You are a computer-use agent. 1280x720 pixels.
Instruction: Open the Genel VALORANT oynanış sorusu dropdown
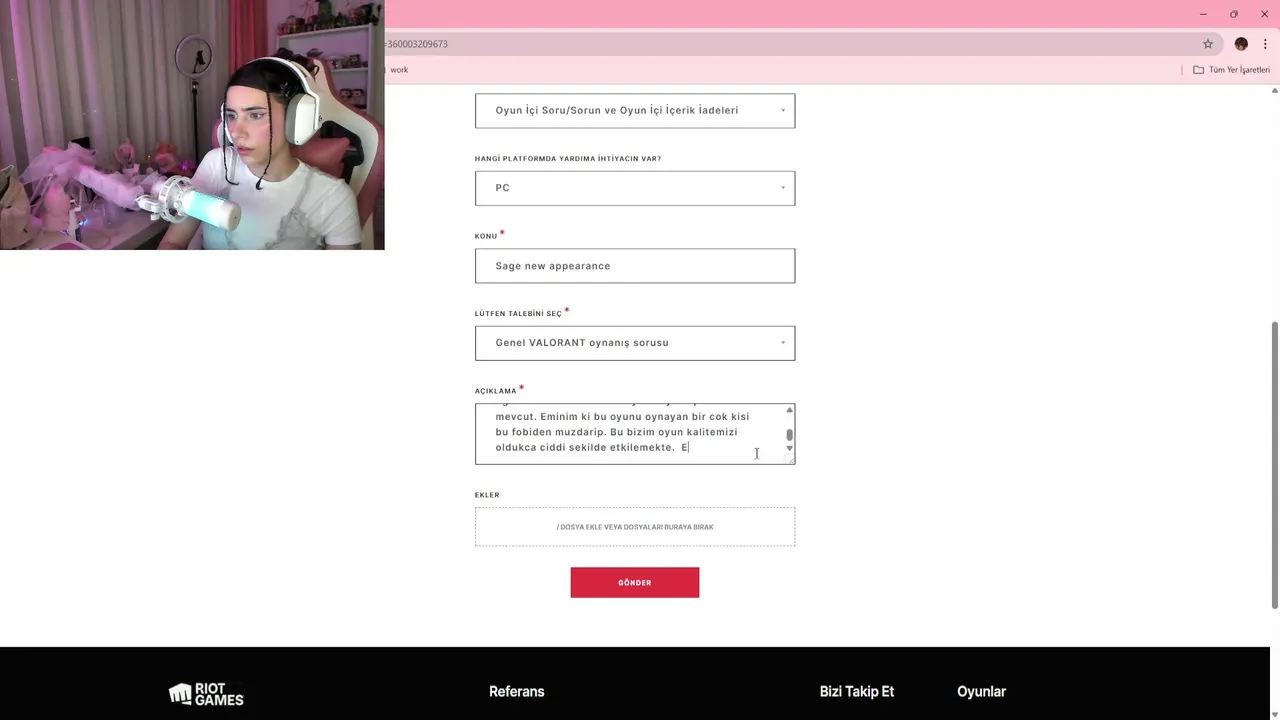coord(635,343)
